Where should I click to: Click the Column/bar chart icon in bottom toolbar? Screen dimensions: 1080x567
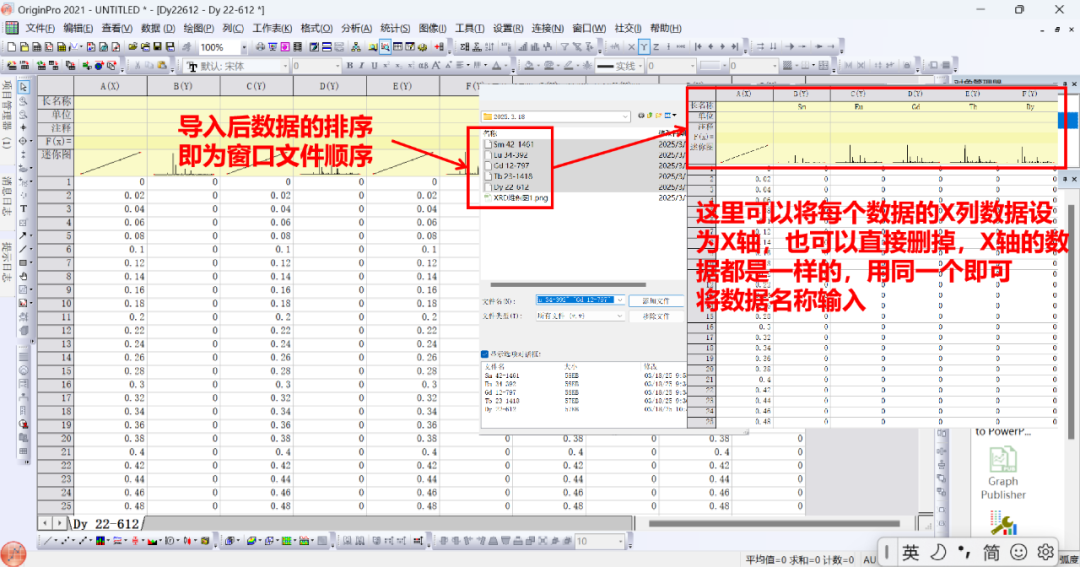click(100, 541)
